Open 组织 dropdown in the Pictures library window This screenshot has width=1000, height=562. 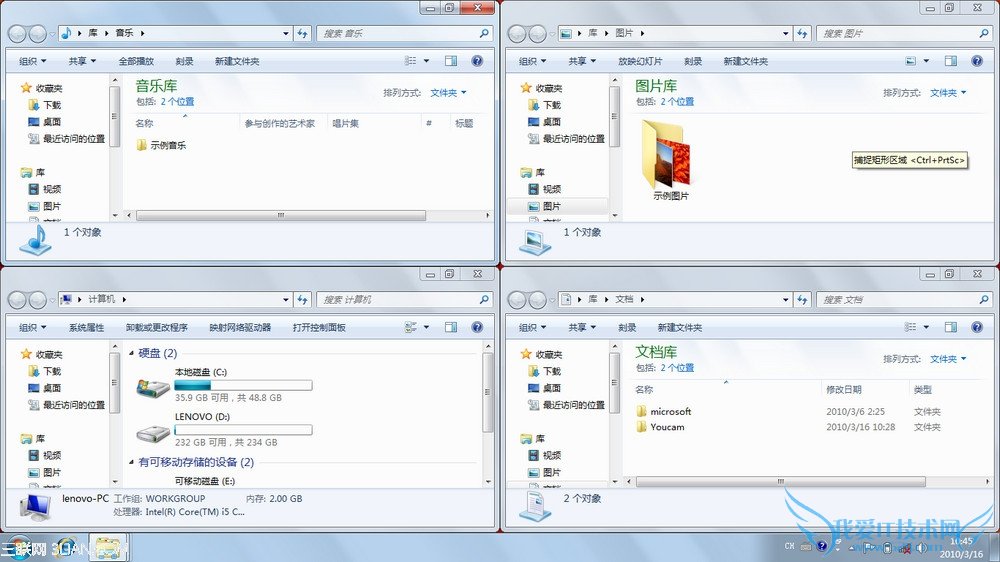pos(533,61)
